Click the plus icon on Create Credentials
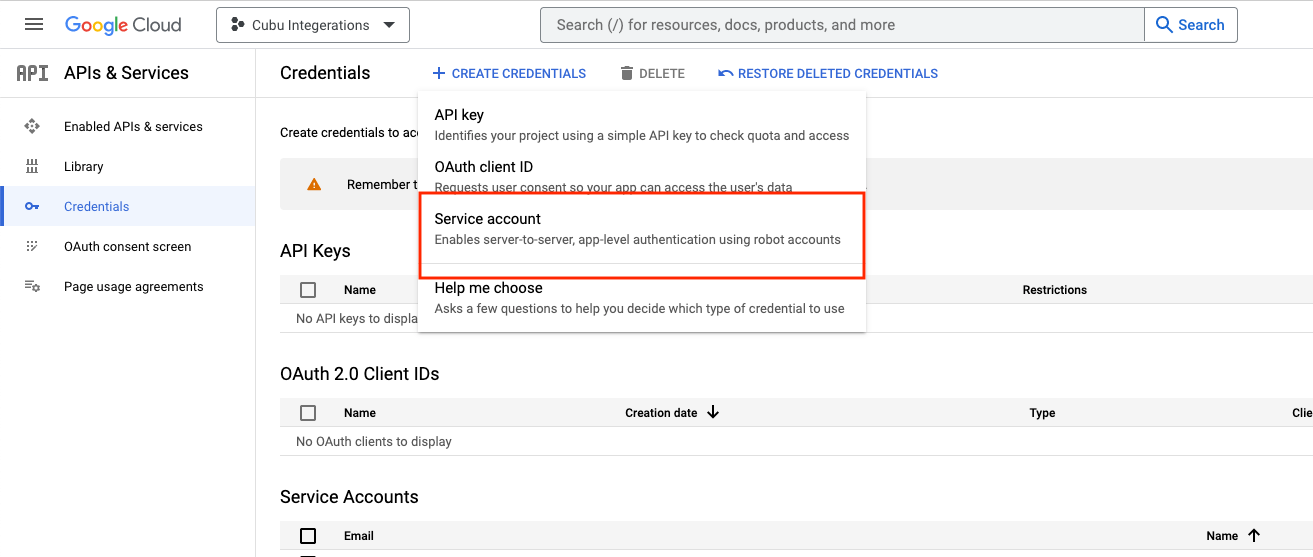1313x557 pixels. coord(439,73)
